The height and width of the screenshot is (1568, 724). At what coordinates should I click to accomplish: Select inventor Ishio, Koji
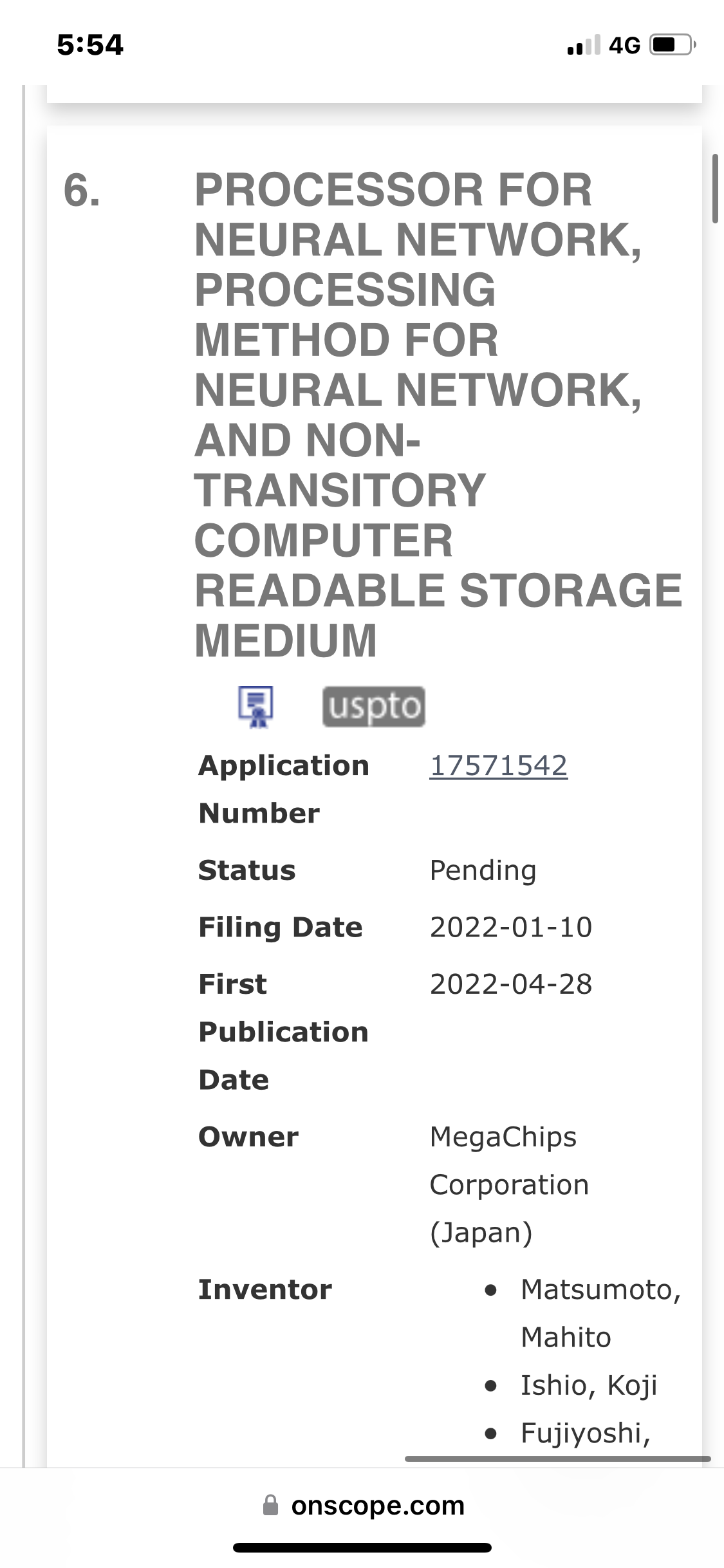point(588,1385)
